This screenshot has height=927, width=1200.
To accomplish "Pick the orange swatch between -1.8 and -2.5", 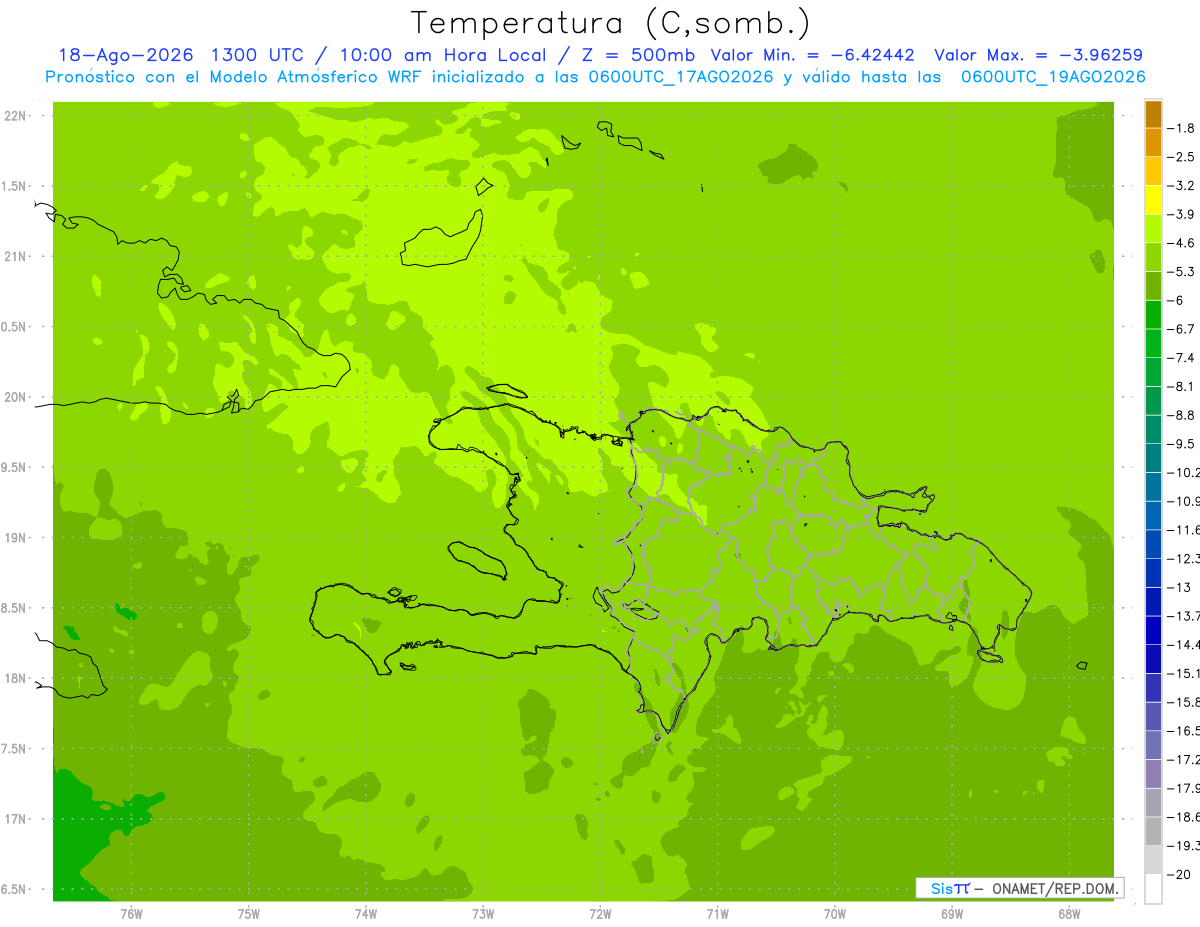I will click(1153, 143).
